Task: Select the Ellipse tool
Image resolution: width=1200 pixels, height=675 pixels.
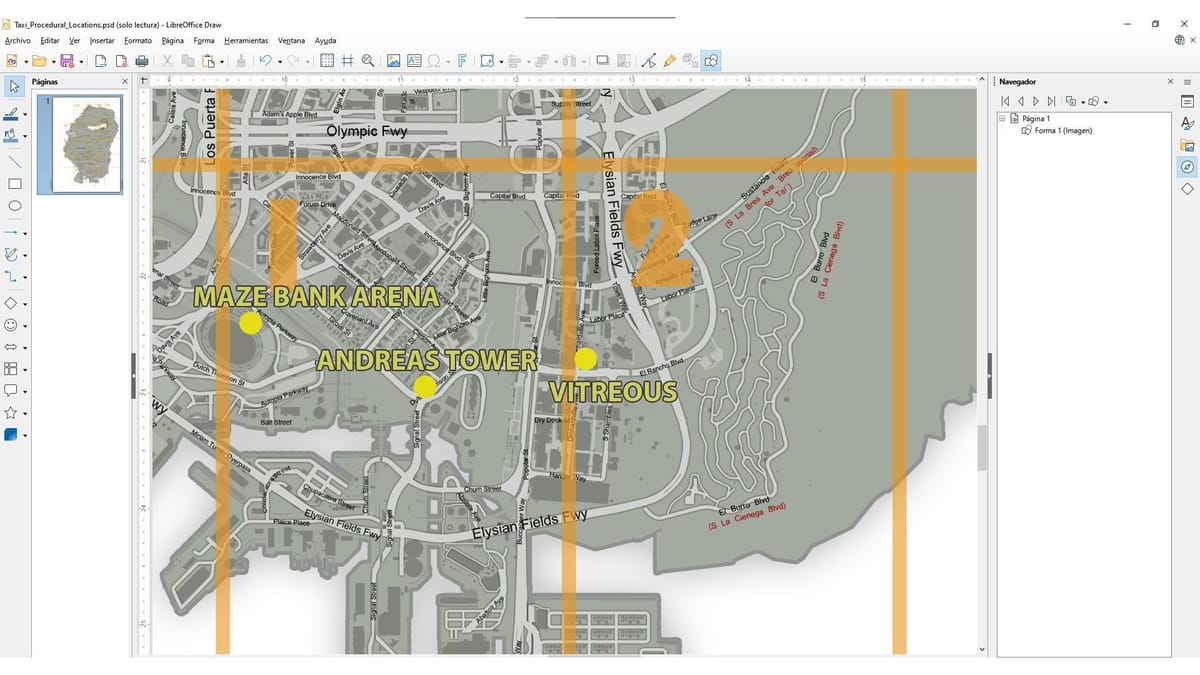Action: [14, 205]
